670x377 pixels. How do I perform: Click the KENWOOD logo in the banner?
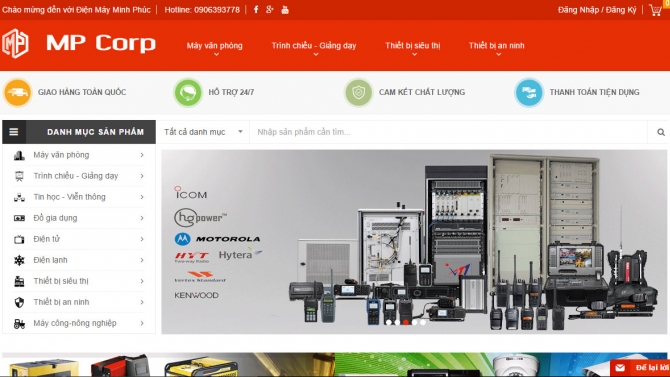(197, 295)
